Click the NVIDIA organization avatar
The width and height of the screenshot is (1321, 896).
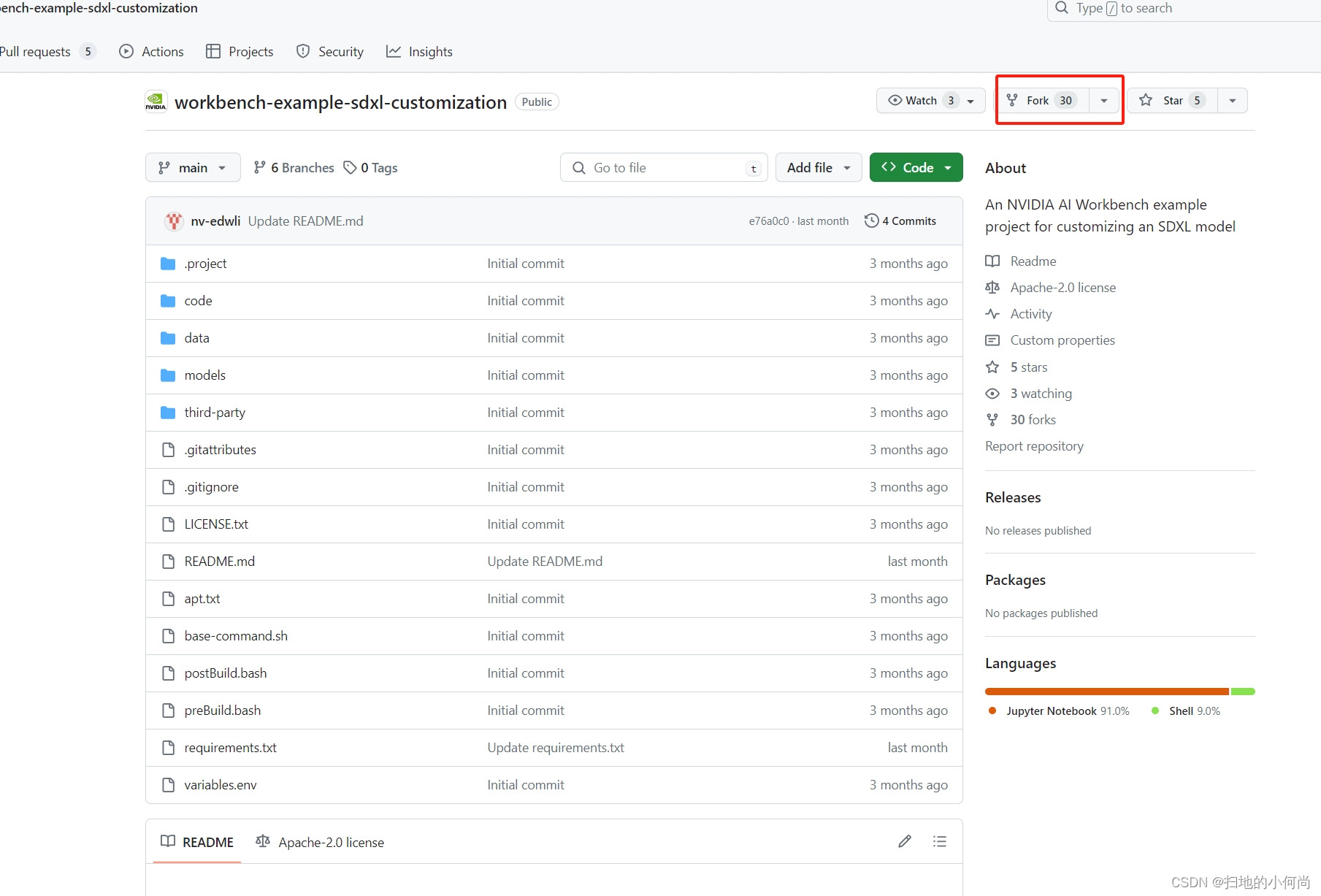156,102
